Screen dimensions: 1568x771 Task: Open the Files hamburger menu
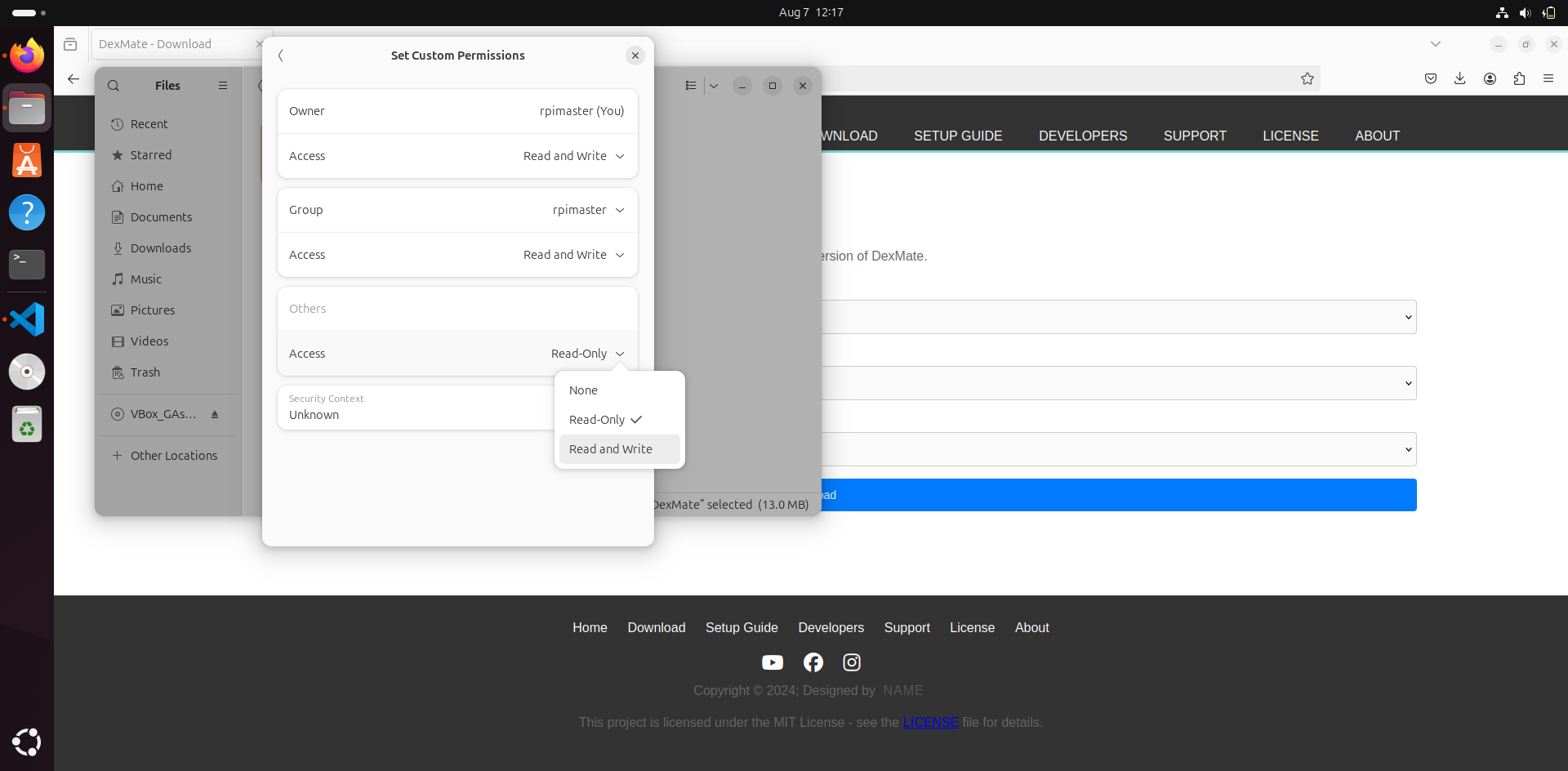223,86
